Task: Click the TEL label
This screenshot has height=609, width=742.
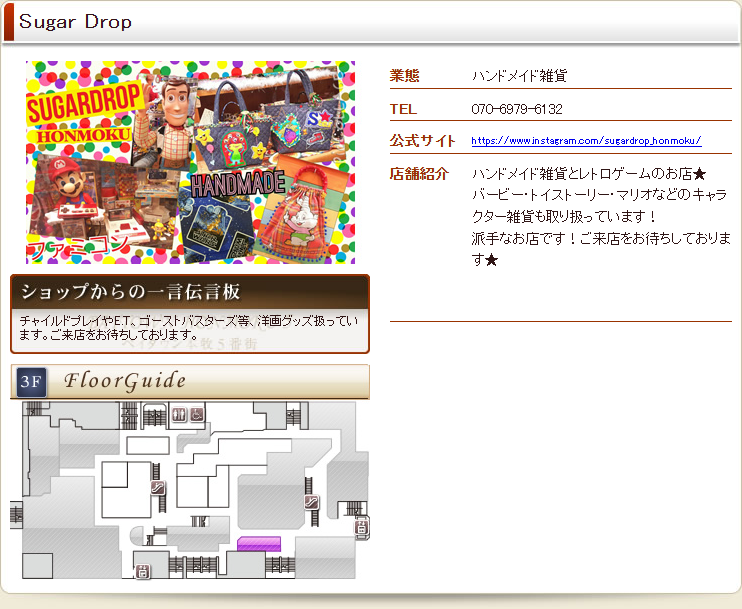Action: pos(403,109)
